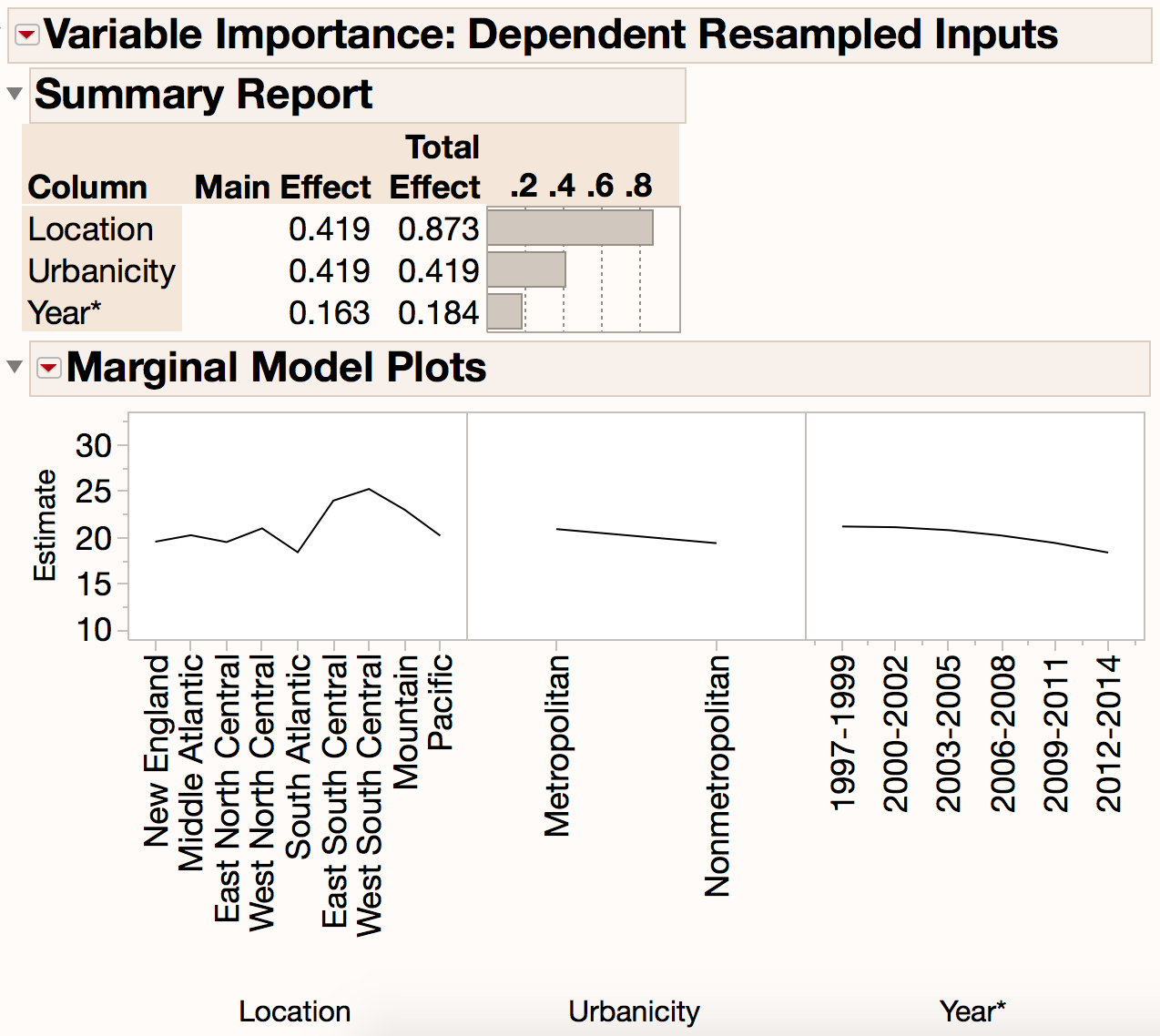Open the Variable Importance red triangle menu
Image resolution: width=1160 pixels, height=1036 pixels.
point(27,36)
